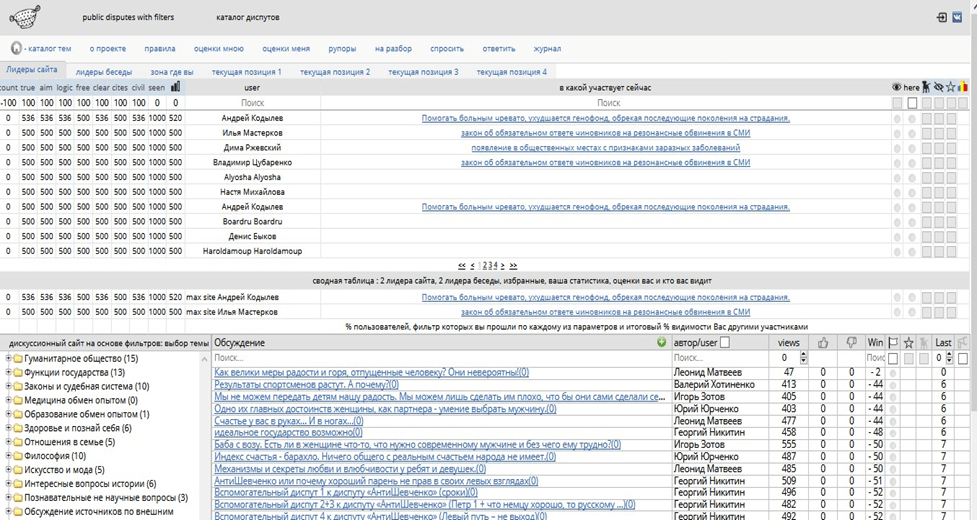Open the правила menu item
The height and width of the screenshot is (520, 977).
click(x=160, y=48)
